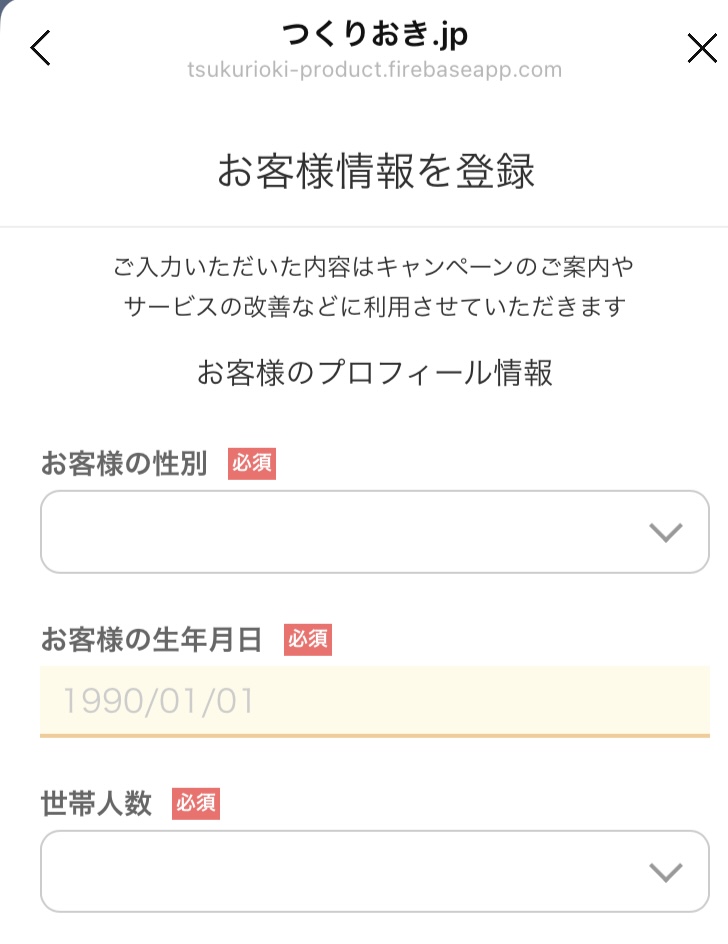The height and width of the screenshot is (944, 728).
Task: Click the 必須 badge beside お客様の性別
Action: (x=252, y=464)
